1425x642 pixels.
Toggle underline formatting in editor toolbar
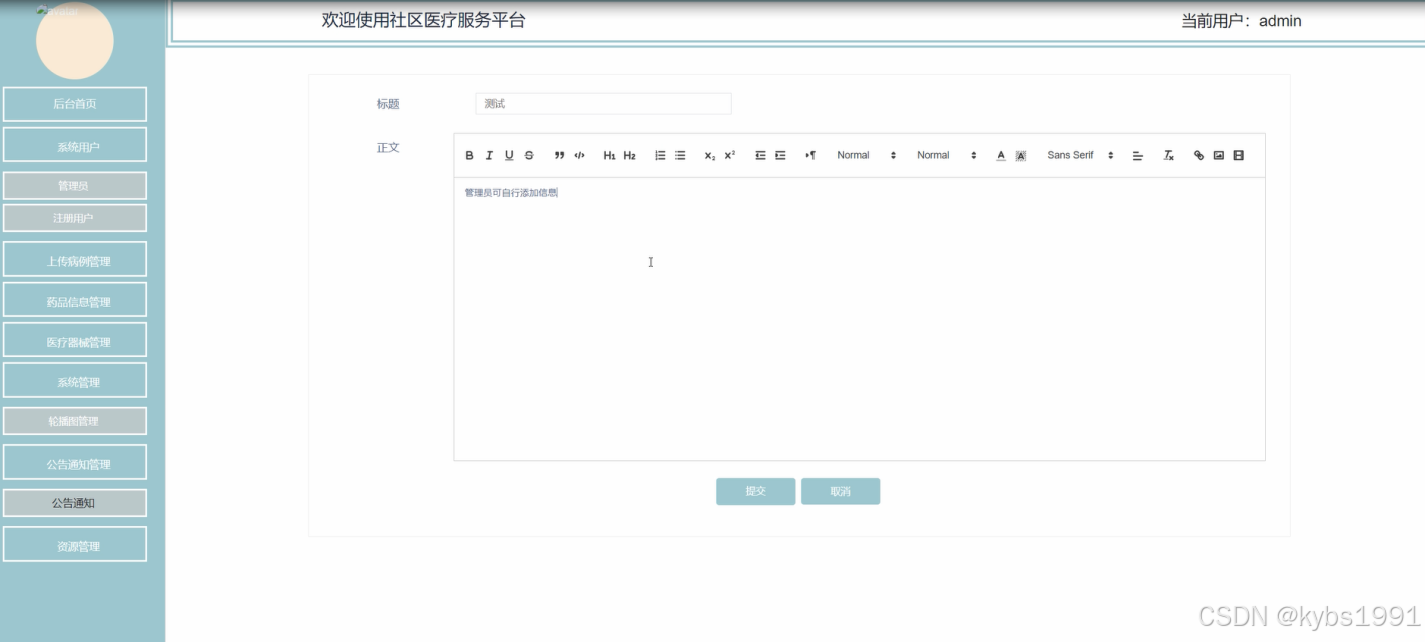coord(509,155)
